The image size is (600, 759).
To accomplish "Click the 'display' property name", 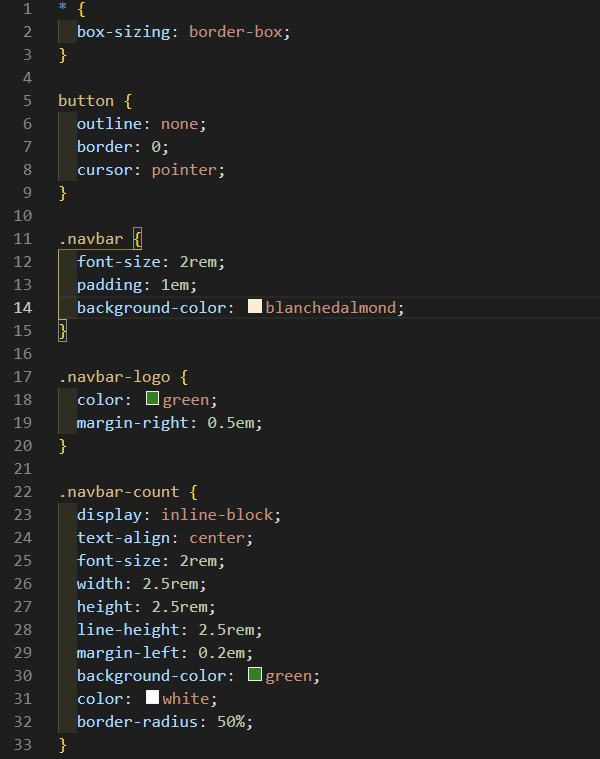I will 109,515.
